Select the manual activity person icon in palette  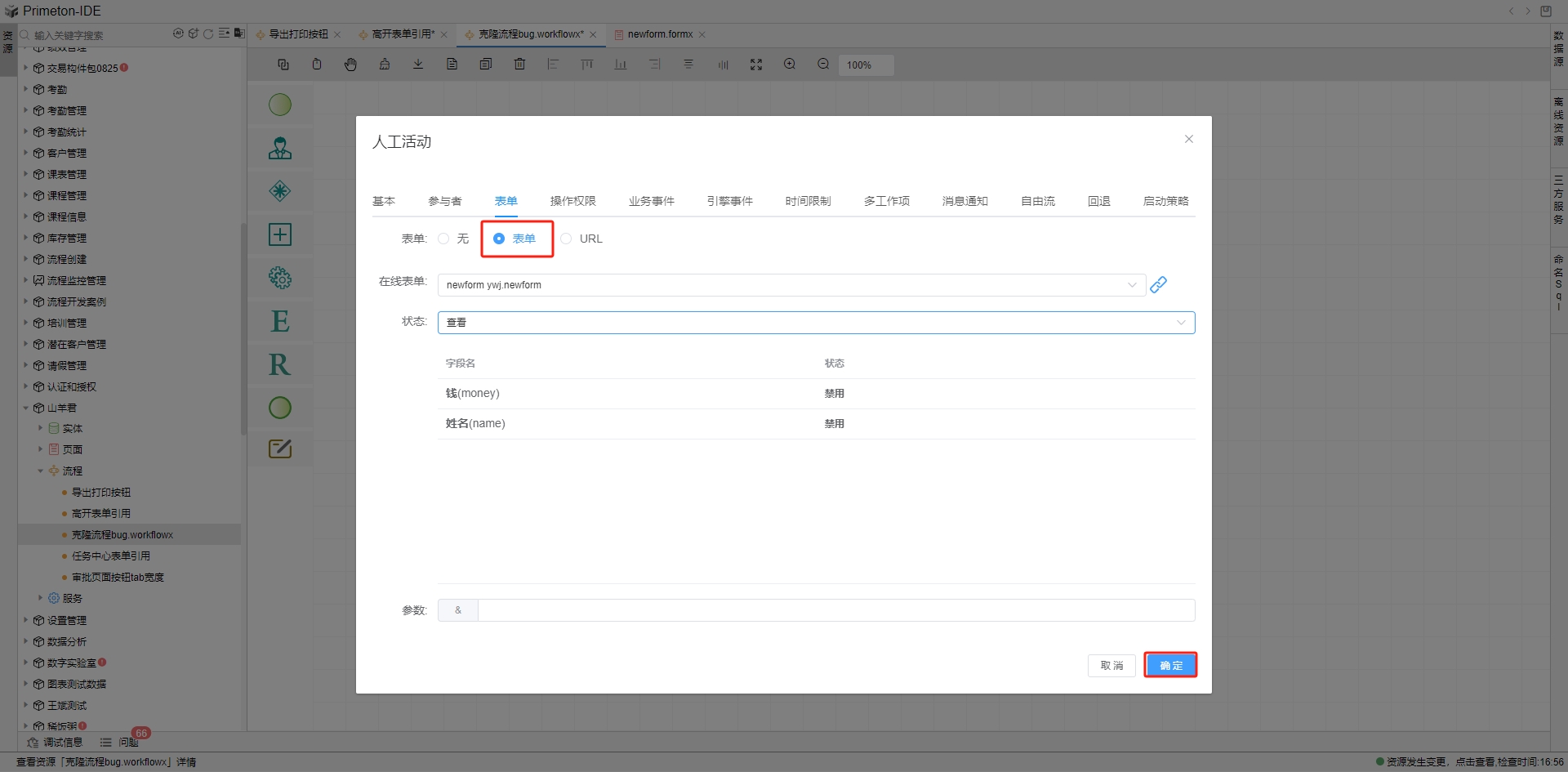tap(280, 148)
